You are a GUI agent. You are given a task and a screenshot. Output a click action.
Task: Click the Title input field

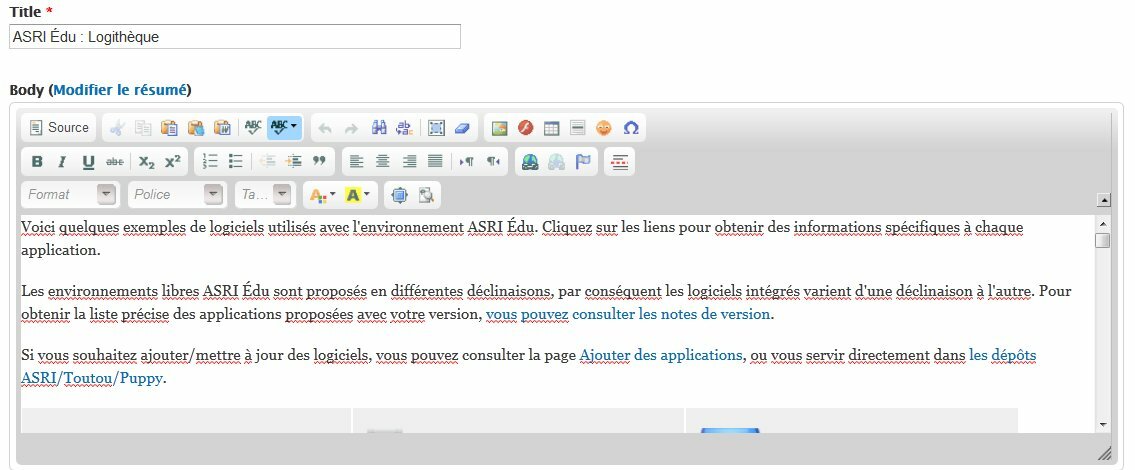235,37
